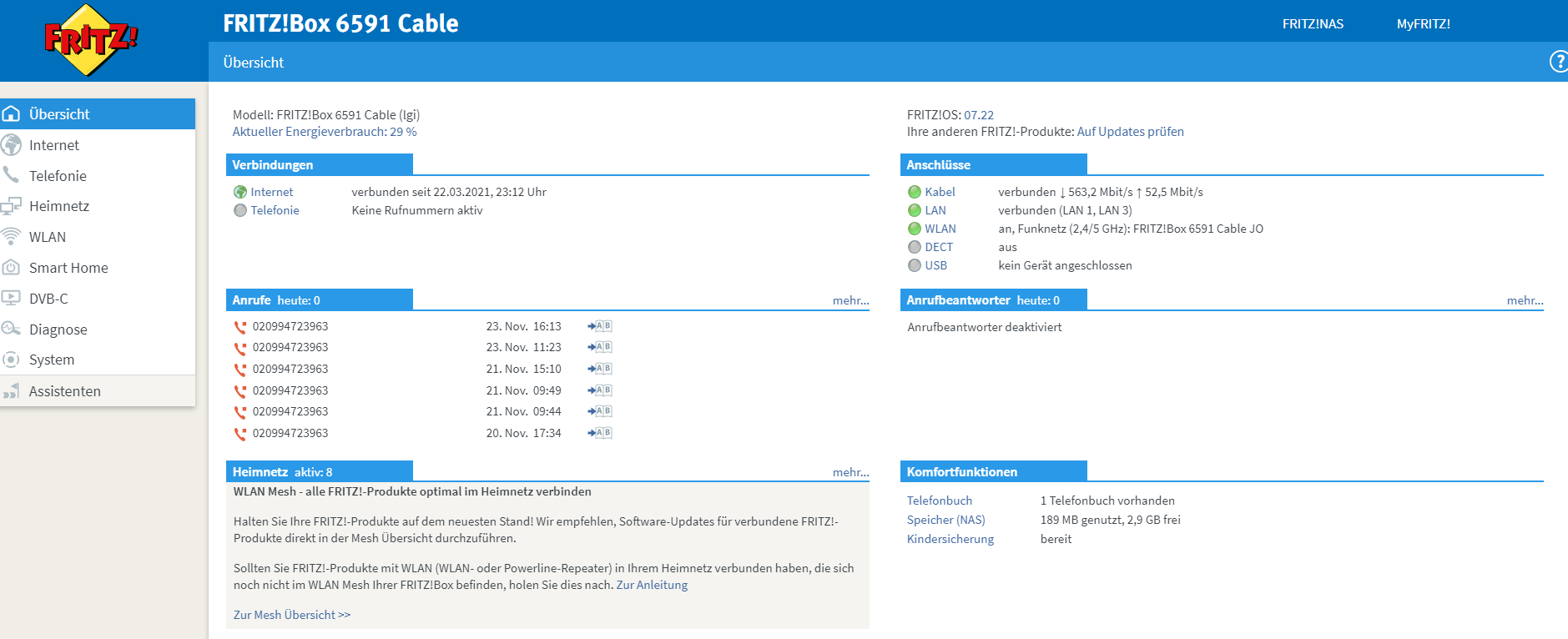Click the Heimnetz network icon in sidebar
The image size is (1568, 639).
tap(11, 205)
